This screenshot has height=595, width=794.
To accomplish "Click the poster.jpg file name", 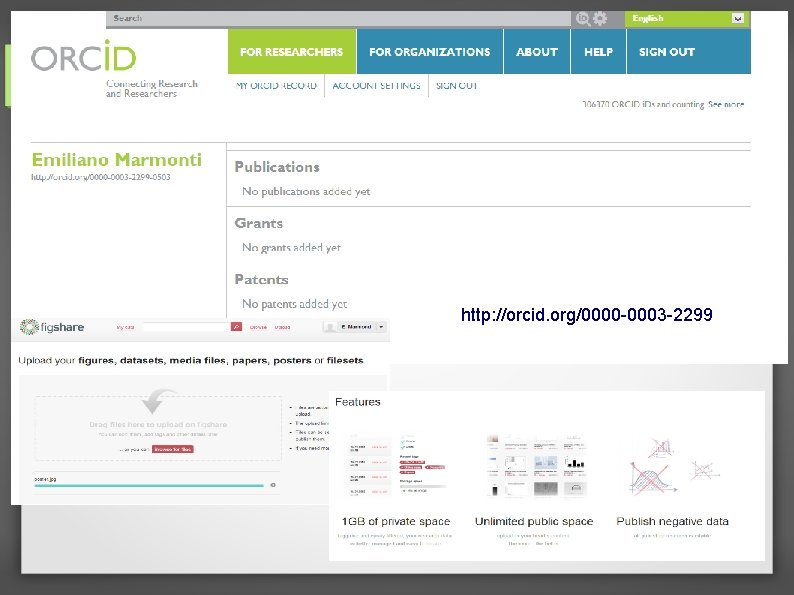I will pos(45,479).
